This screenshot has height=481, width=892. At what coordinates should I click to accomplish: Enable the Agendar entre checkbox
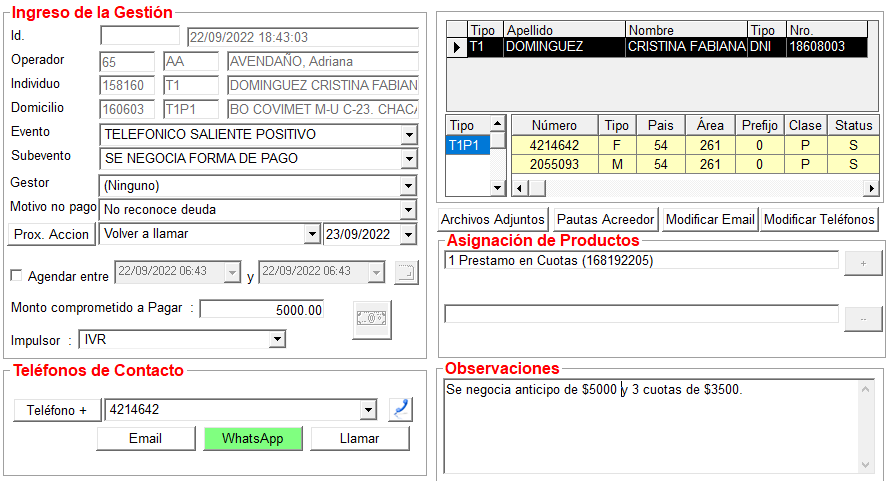[x=15, y=276]
